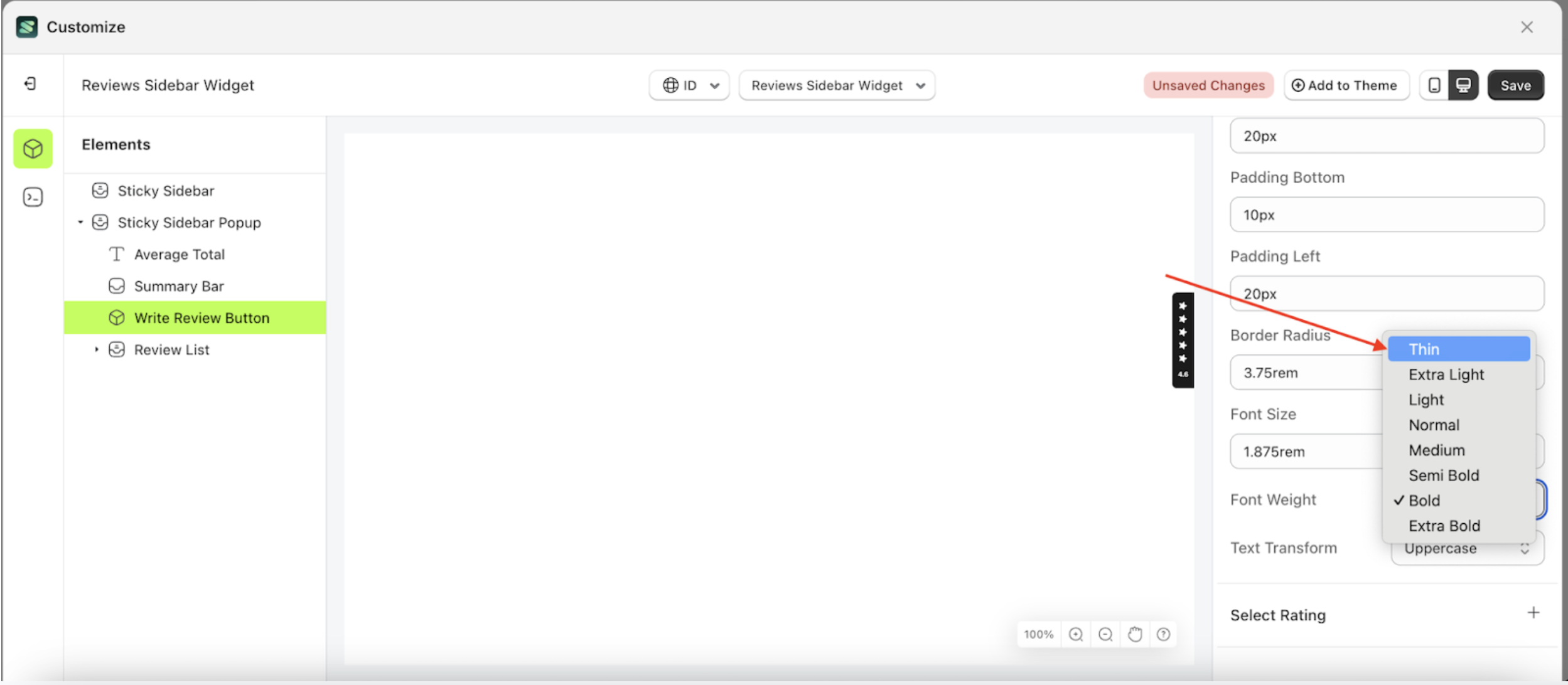Select the checked Bold font weight option

pyautogui.click(x=1426, y=500)
